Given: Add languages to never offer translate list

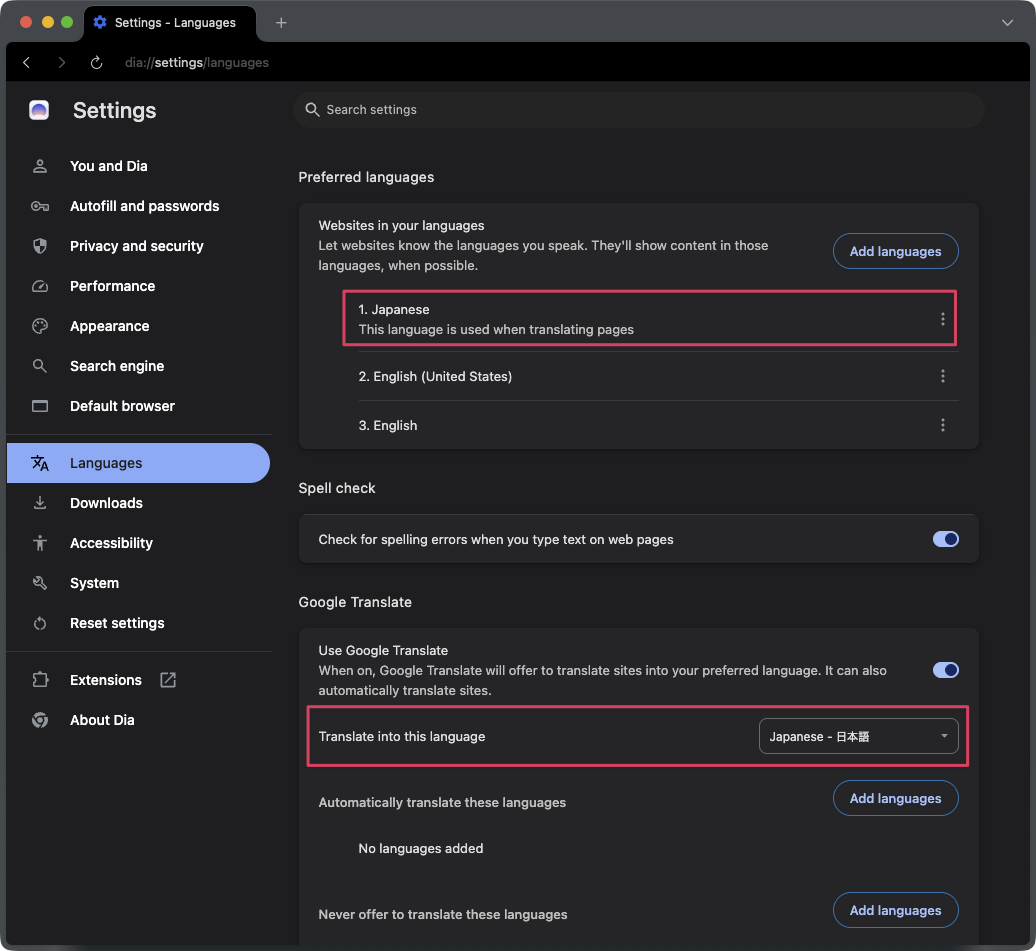Looking at the screenshot, I should (895, 910).
